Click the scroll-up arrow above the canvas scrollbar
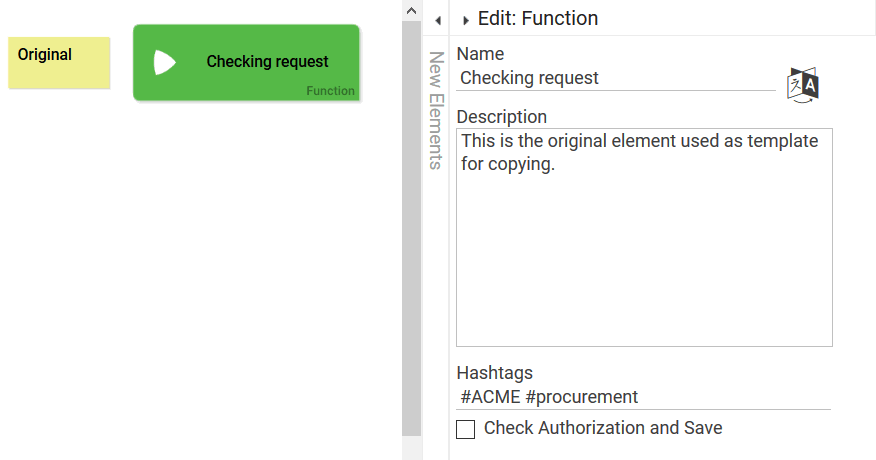 pyautogui.click(x=411, y=9)
